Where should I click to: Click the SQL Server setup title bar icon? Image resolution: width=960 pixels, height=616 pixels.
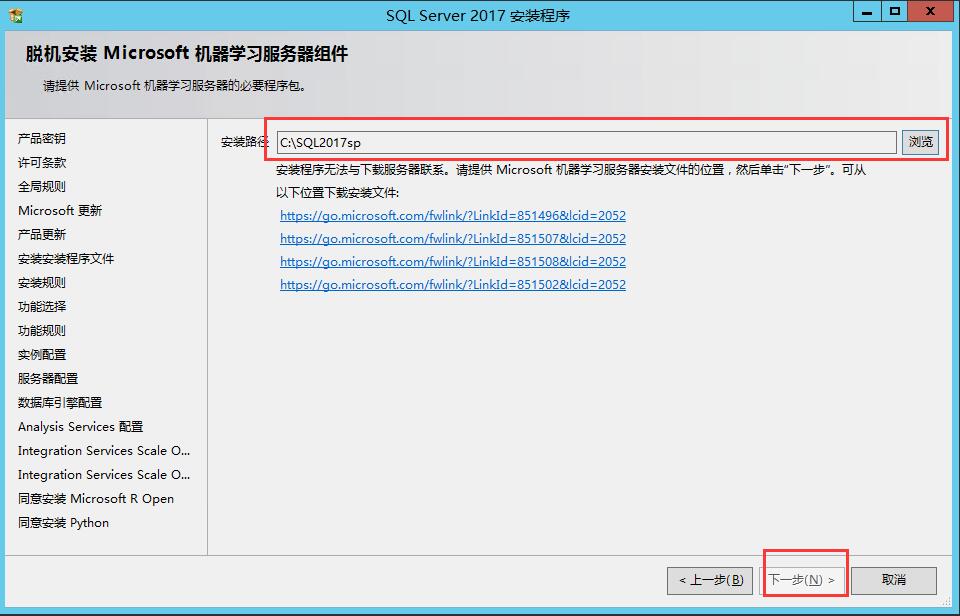16,14
